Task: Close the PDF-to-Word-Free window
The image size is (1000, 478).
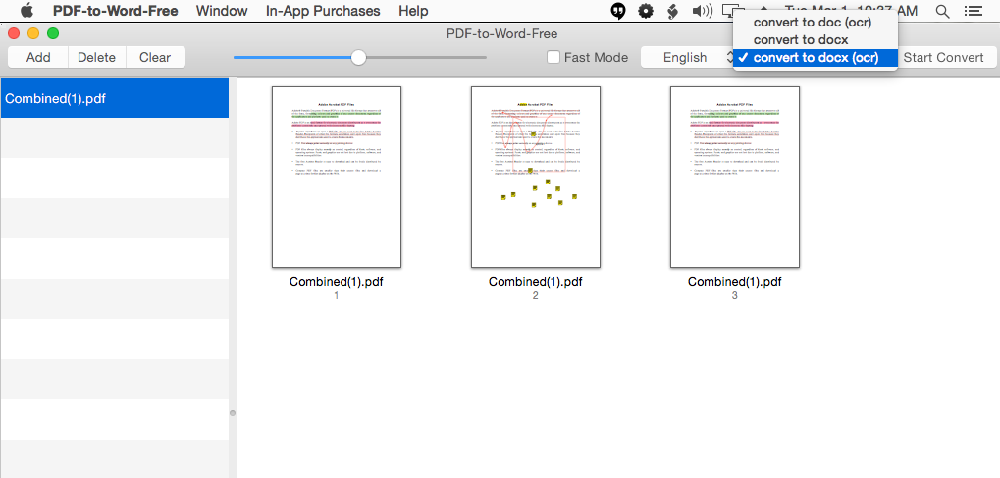Action: point(14,33)
